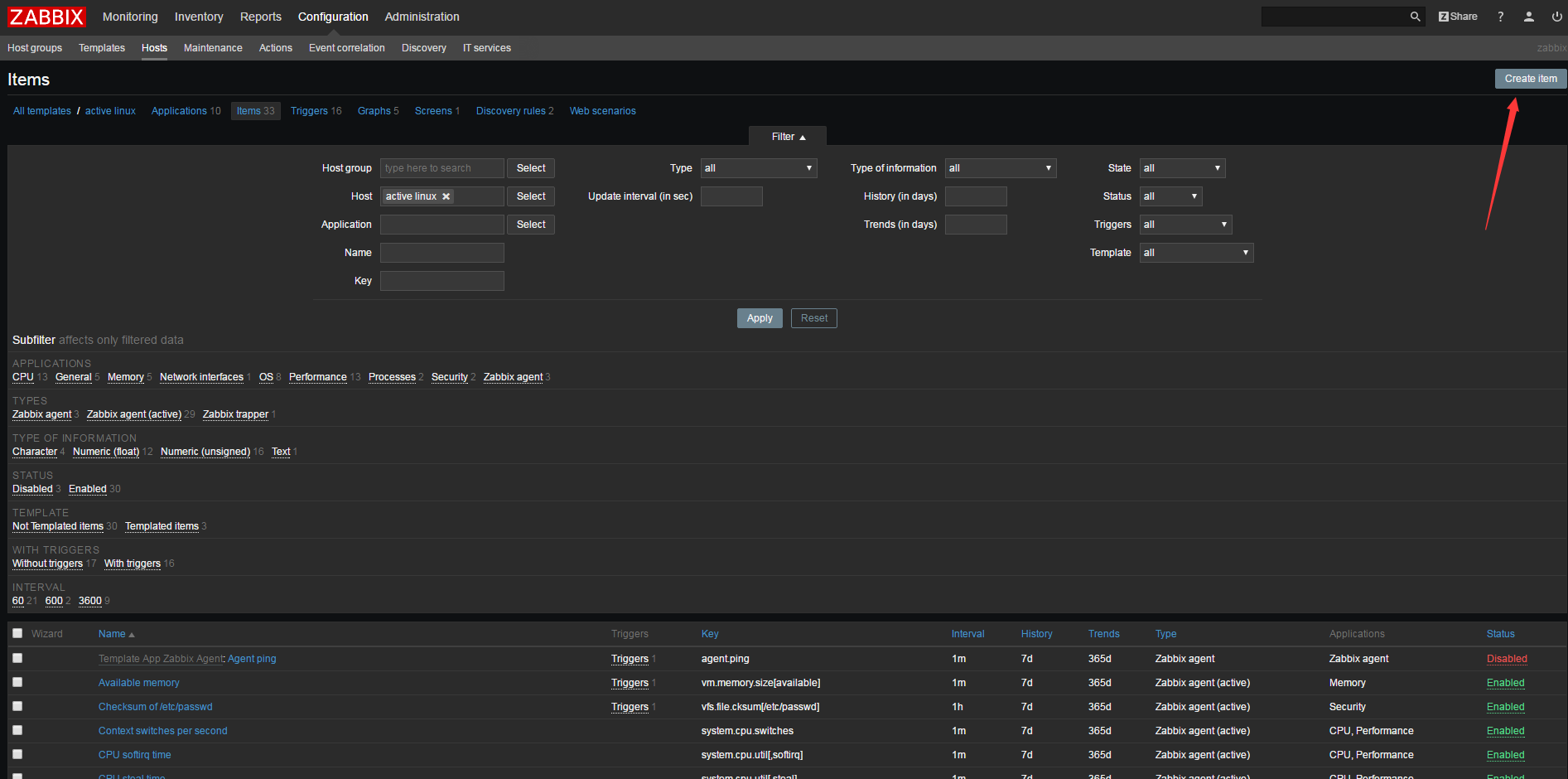Open the Administration menu

pyautogui.click(x=422, y=17)
